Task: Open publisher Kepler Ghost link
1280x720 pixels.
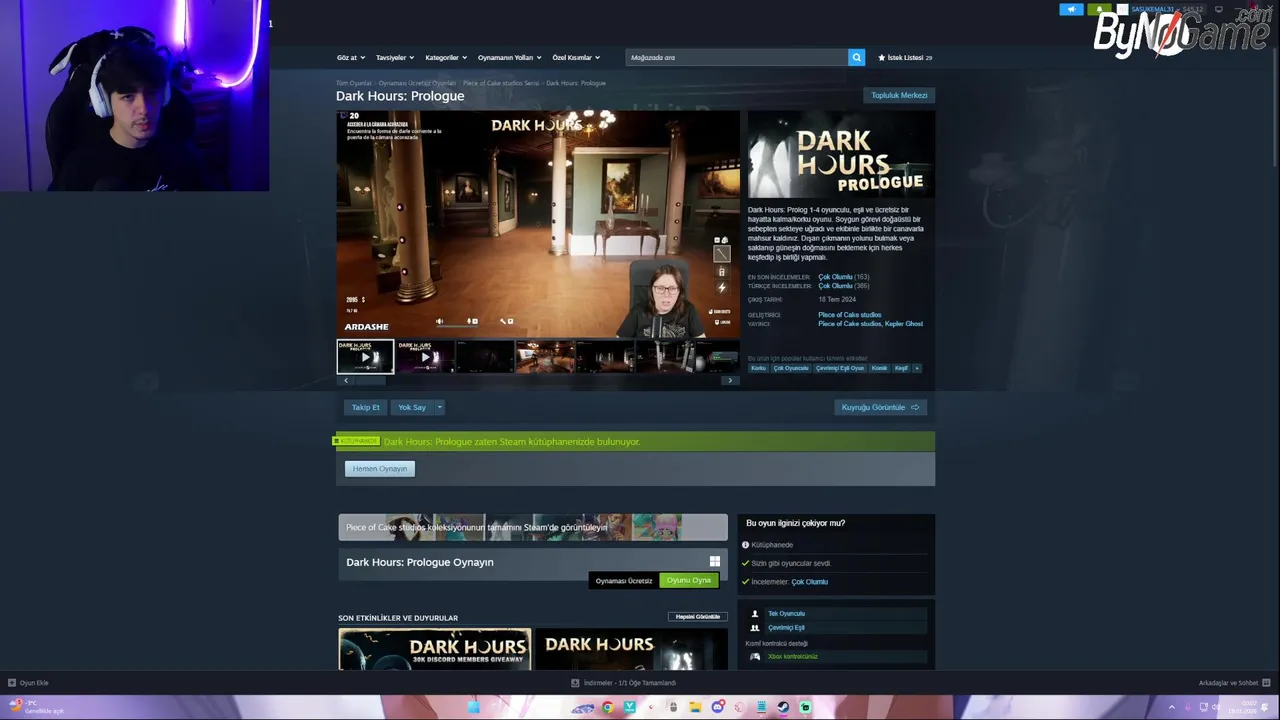Action: pos(905,324)
